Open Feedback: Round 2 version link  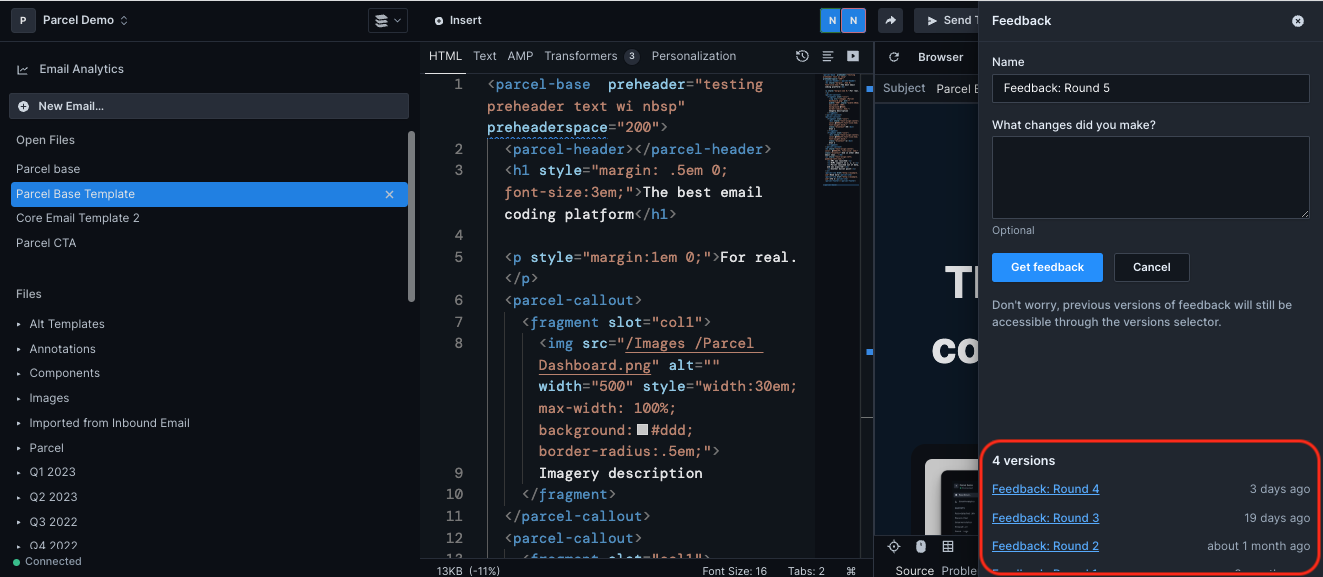(x=1045, y=546)
